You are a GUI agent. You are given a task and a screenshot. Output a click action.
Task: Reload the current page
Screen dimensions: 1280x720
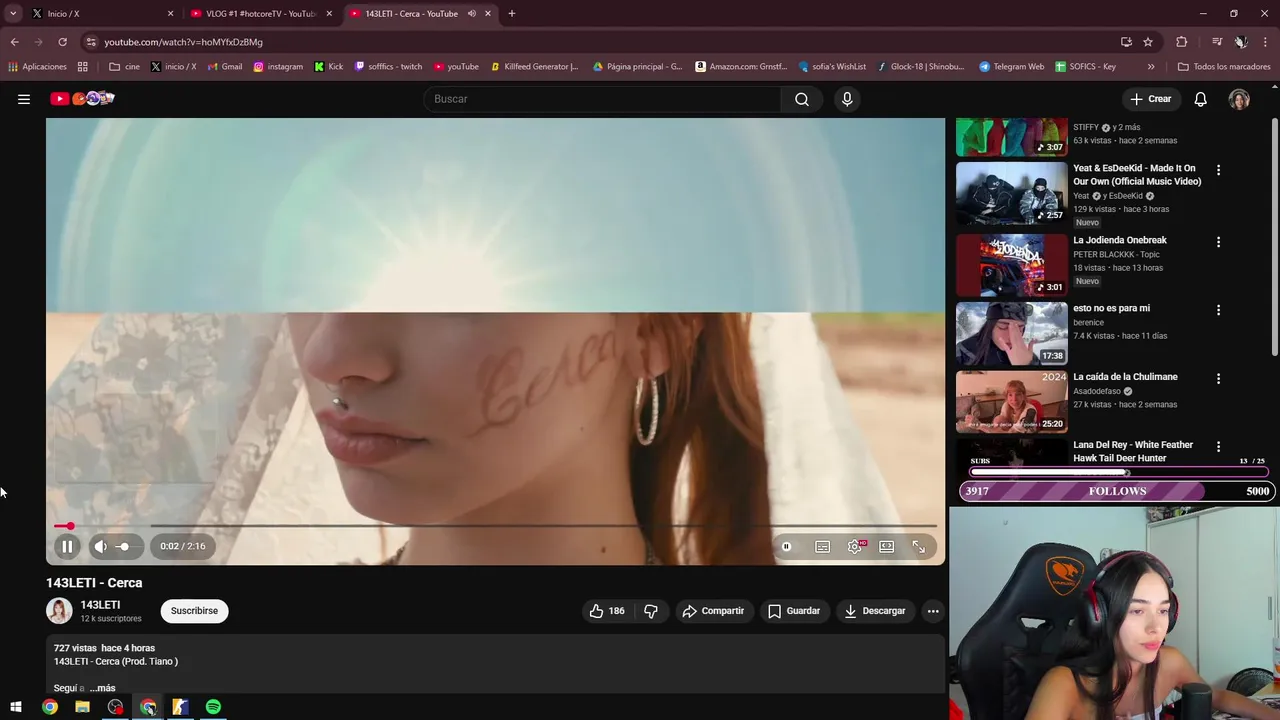click(62, 42)
